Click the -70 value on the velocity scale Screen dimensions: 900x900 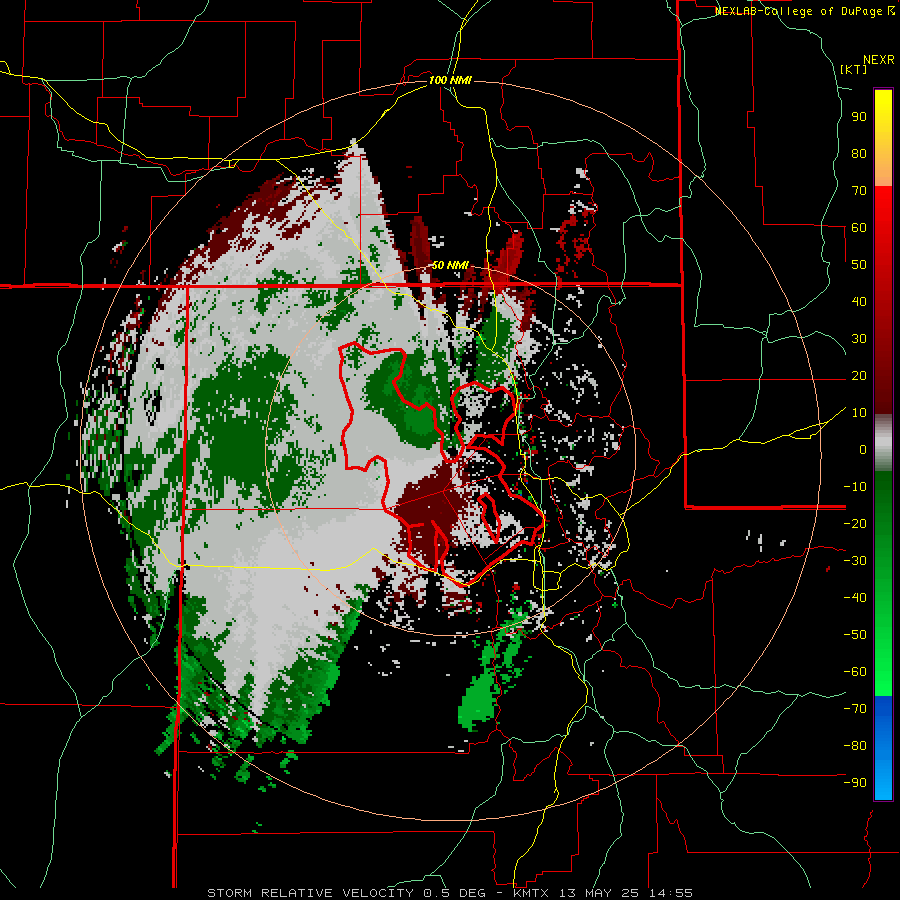point(855,709)
